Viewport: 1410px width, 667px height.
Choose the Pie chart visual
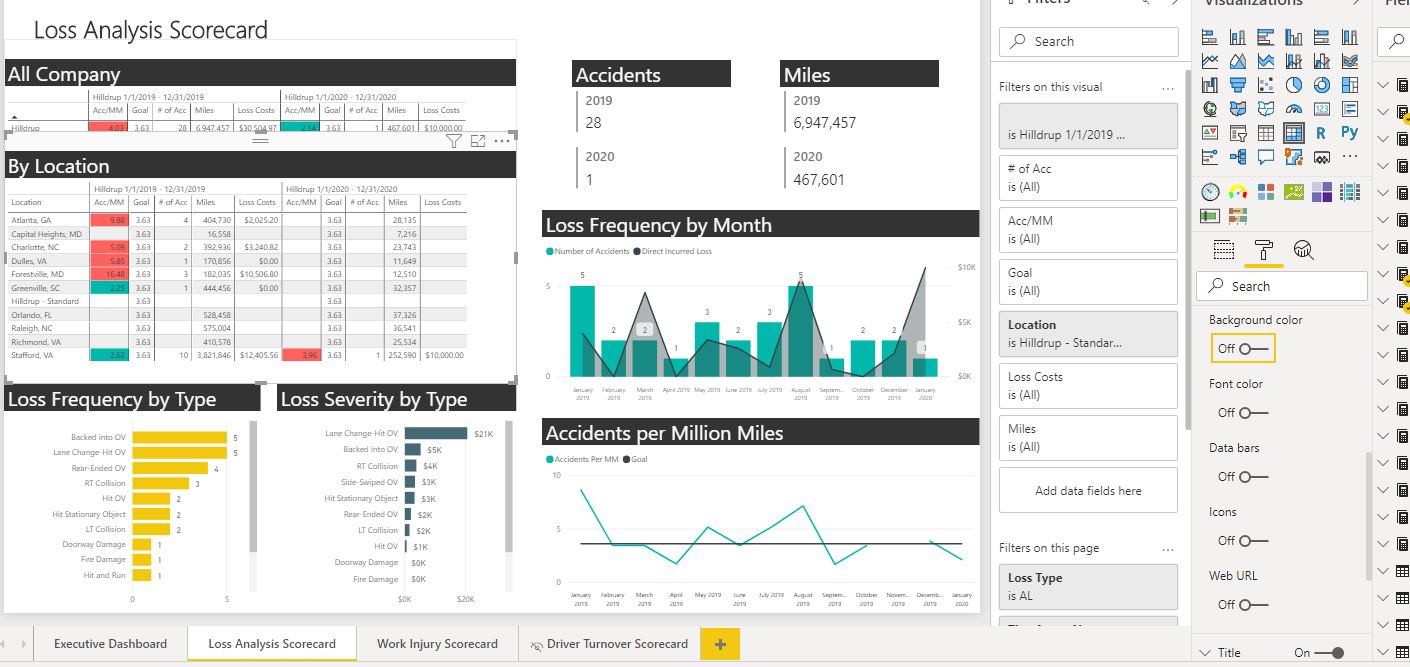click(x=1293, y=85)
